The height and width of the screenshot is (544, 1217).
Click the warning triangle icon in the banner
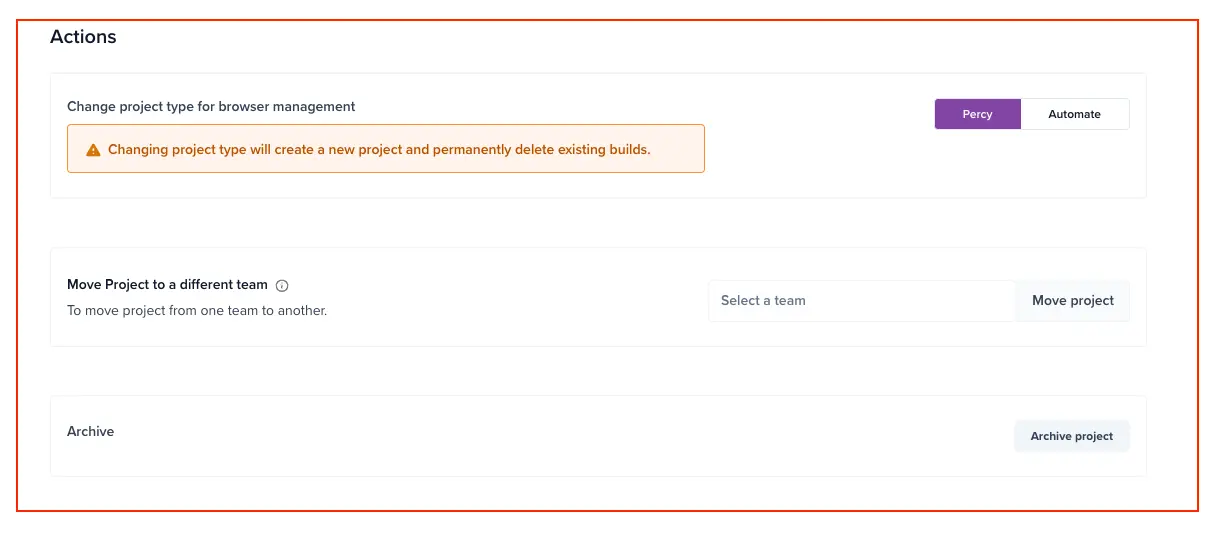(93, 150)
